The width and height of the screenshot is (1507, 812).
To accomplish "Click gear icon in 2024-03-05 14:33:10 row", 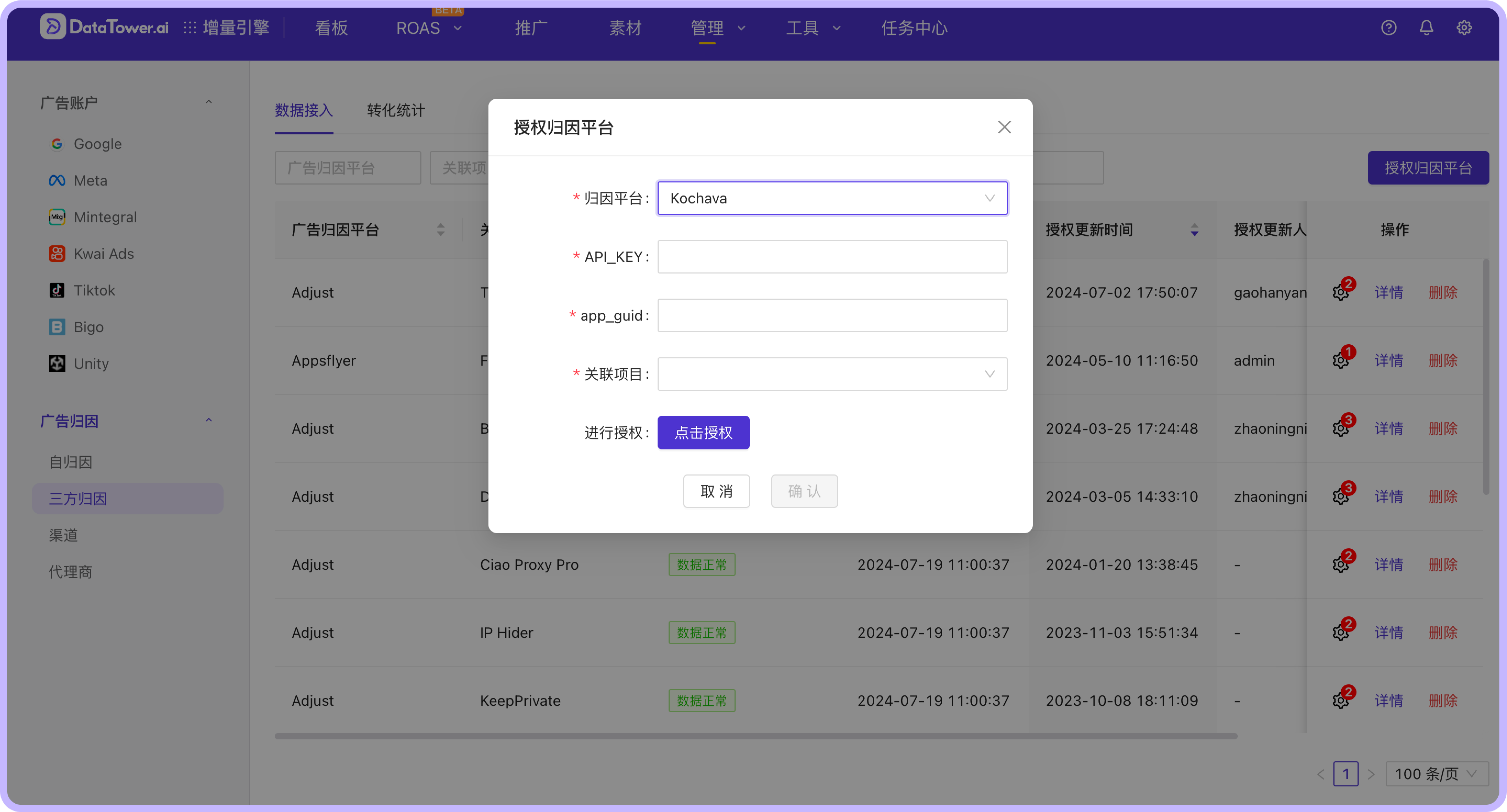I will 1340,496.
